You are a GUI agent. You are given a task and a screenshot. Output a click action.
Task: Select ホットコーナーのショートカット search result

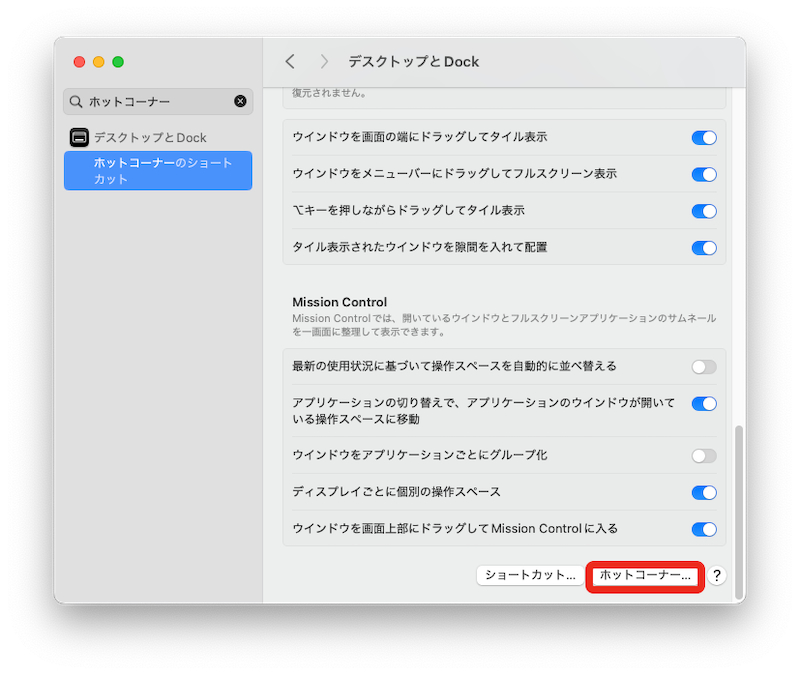158,170
